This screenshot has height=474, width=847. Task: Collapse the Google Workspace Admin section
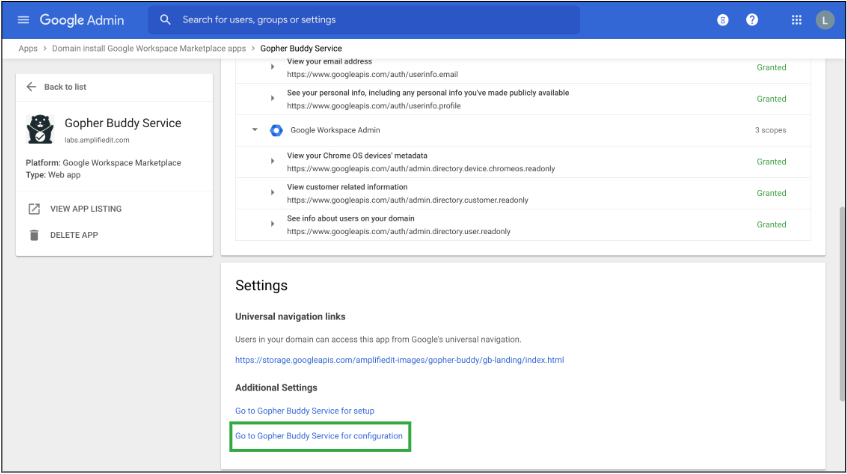point(254,130)
